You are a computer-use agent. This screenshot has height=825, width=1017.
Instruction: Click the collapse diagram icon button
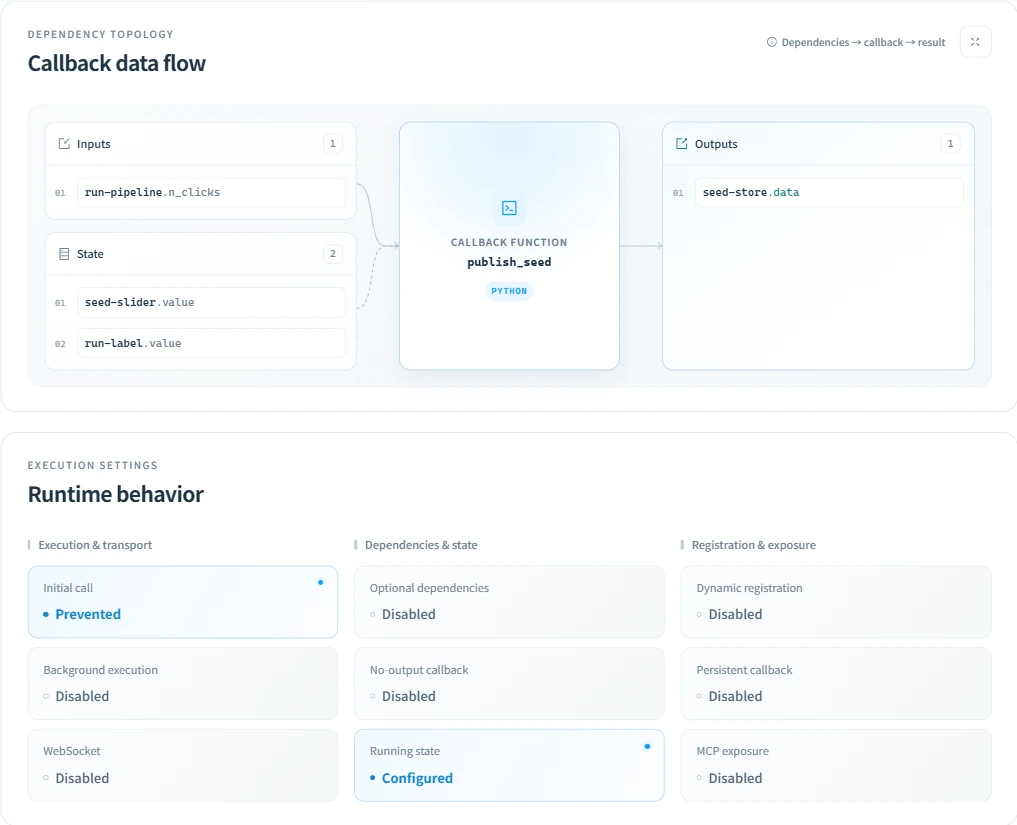975,42
